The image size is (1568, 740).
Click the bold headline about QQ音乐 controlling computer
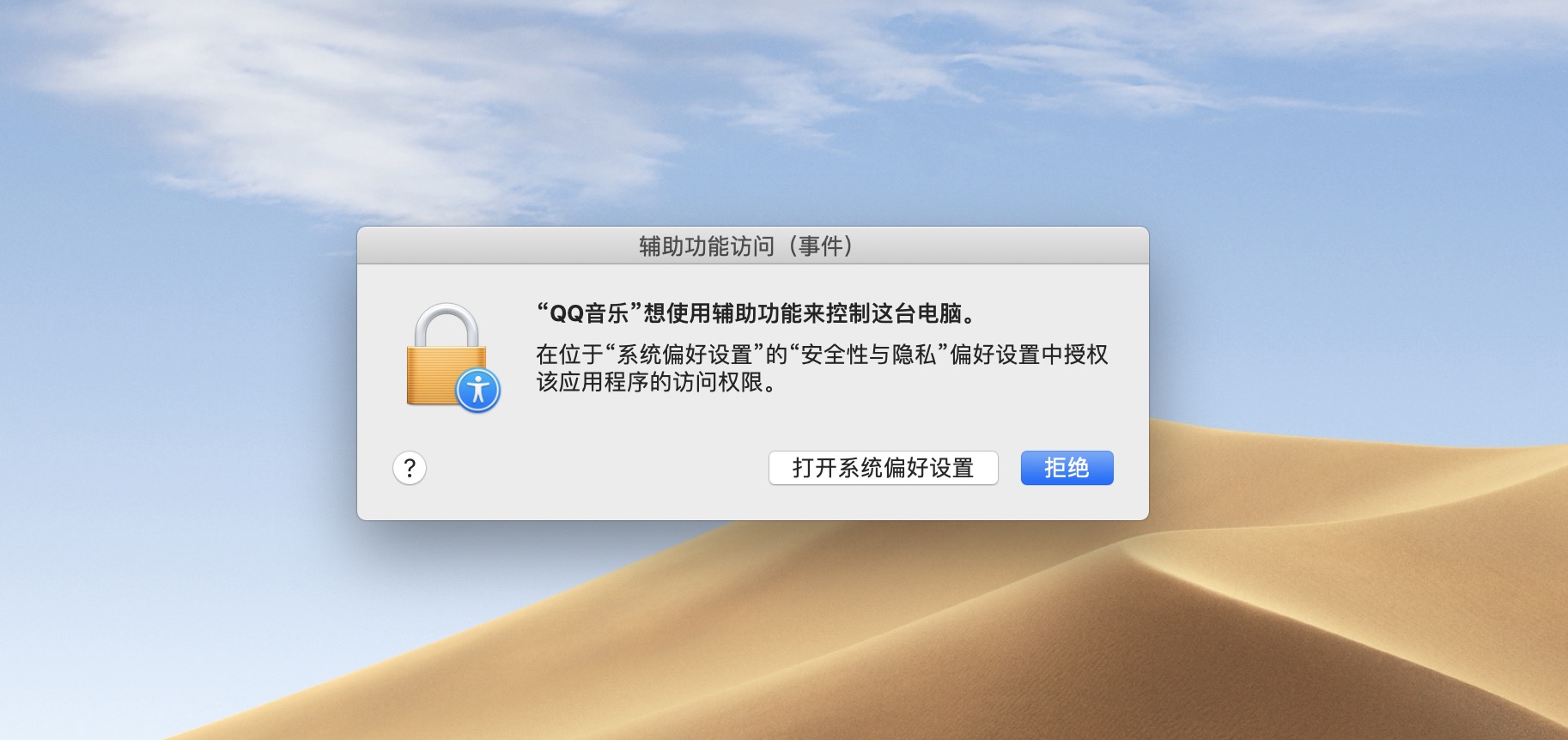point(757,313)
